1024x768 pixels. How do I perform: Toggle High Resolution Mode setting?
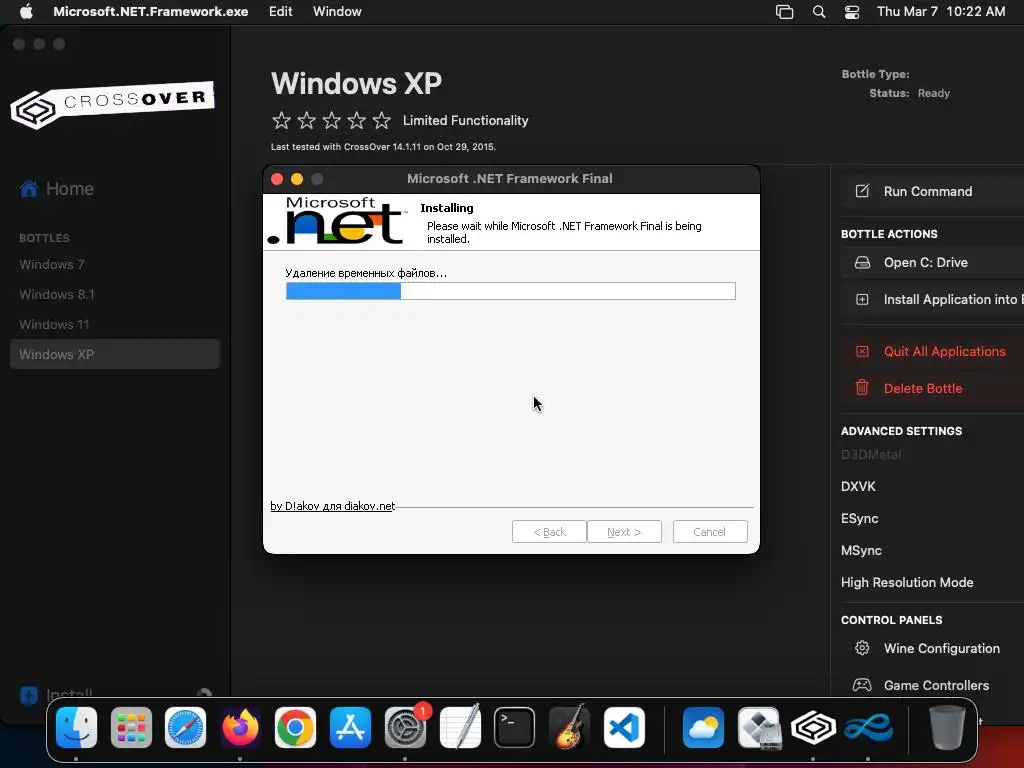[x=907, y=583]
